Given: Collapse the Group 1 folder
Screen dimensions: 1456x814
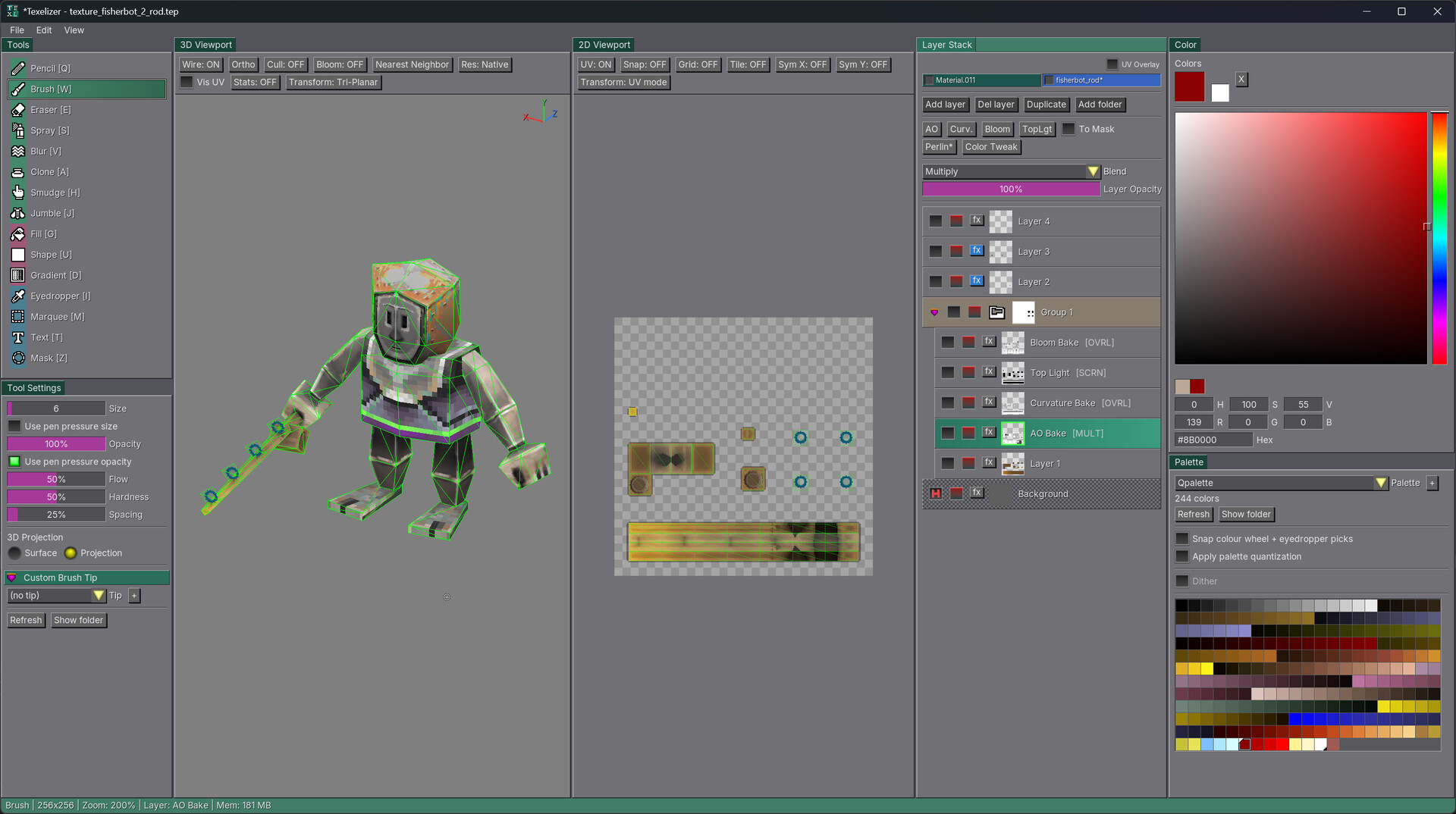Looking at the screenshot, I should coord(934,312).
